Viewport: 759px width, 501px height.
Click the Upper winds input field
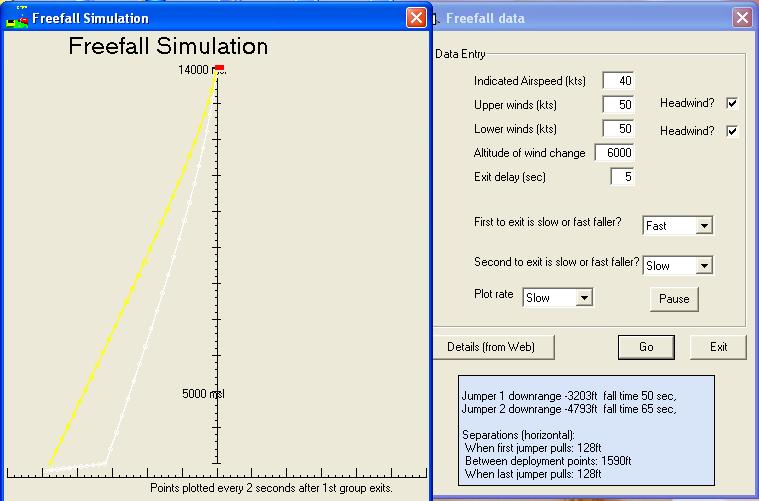coord(619,105)
